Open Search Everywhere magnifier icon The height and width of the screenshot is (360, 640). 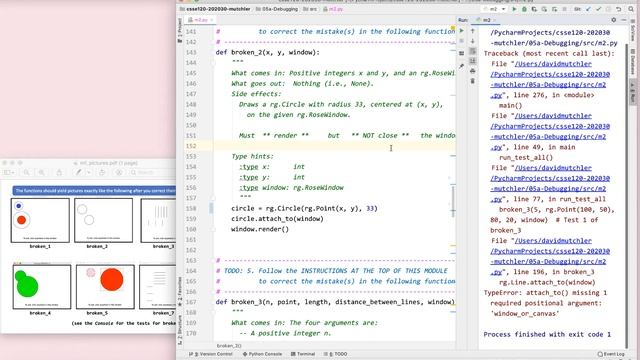tap(631, 9)
